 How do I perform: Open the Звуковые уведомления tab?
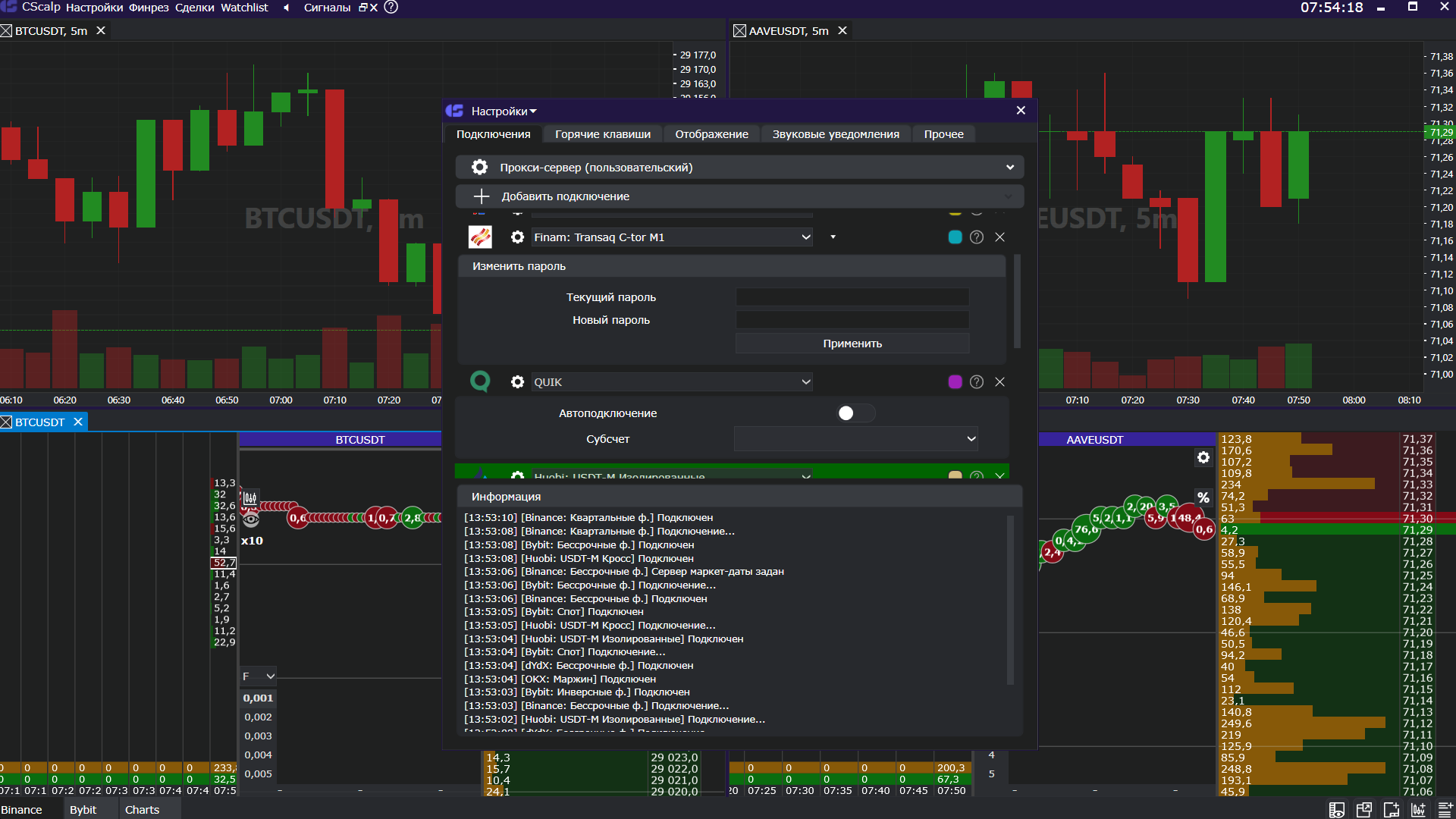point(835,134)
